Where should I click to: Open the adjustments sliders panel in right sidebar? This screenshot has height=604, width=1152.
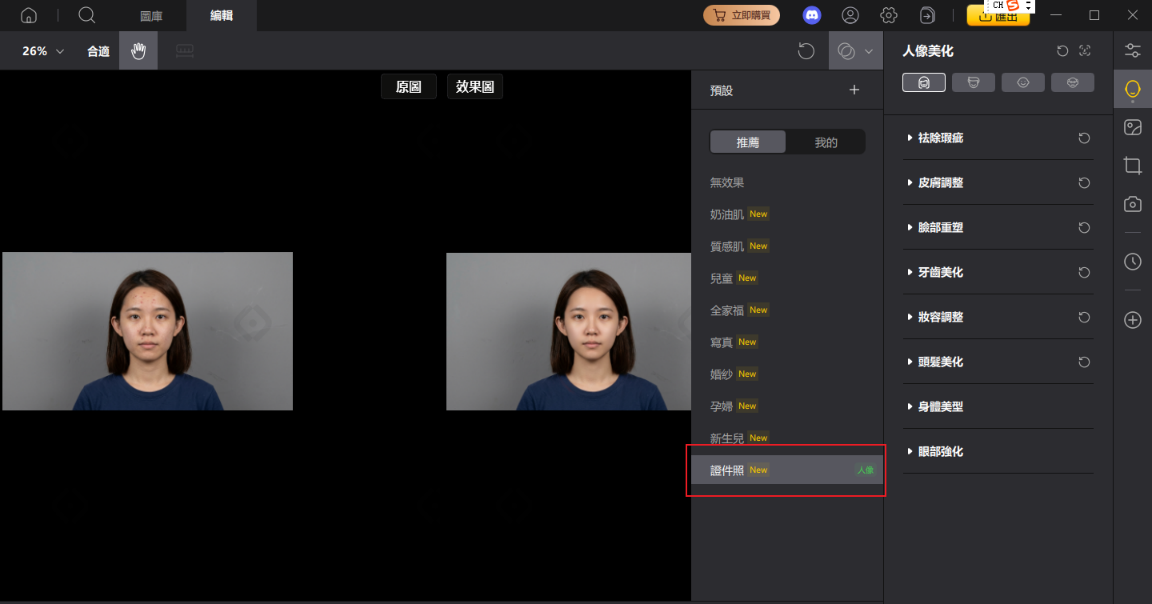[1132, 49]
